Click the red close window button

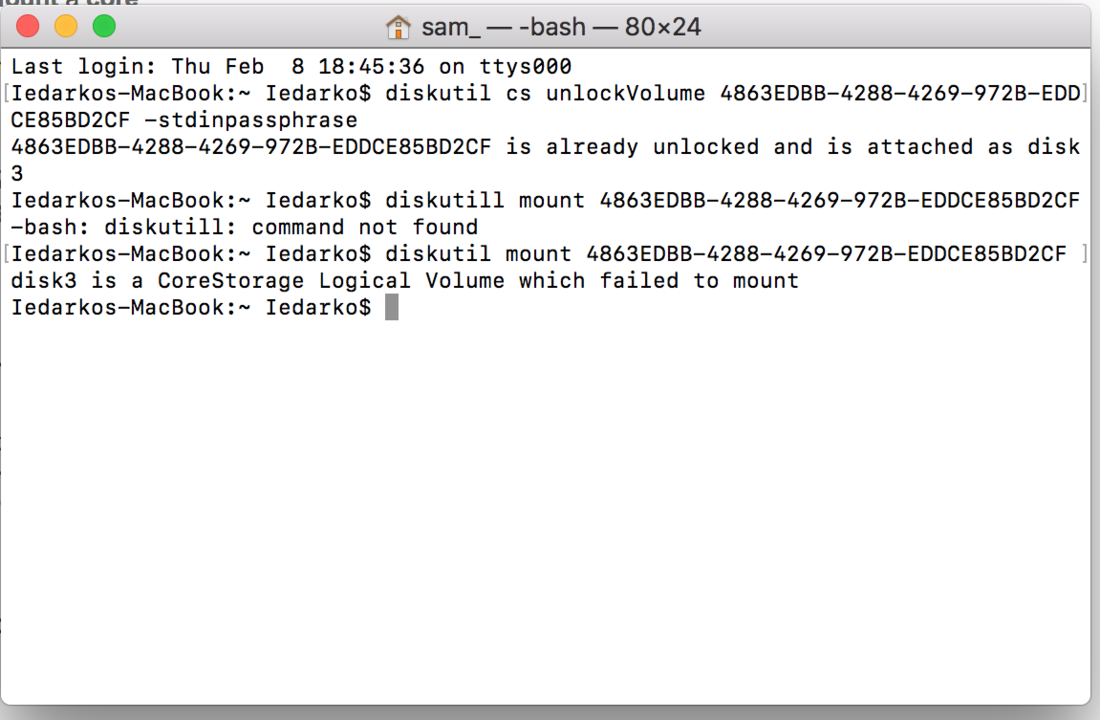(27, 27)
